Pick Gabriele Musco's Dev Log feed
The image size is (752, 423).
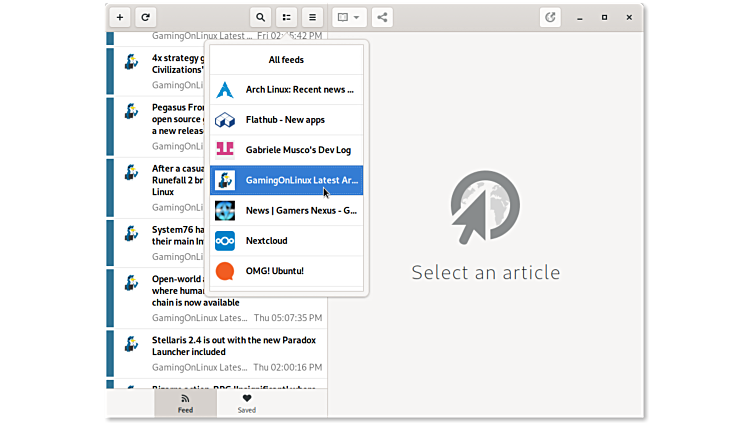[x=286, y=150]
